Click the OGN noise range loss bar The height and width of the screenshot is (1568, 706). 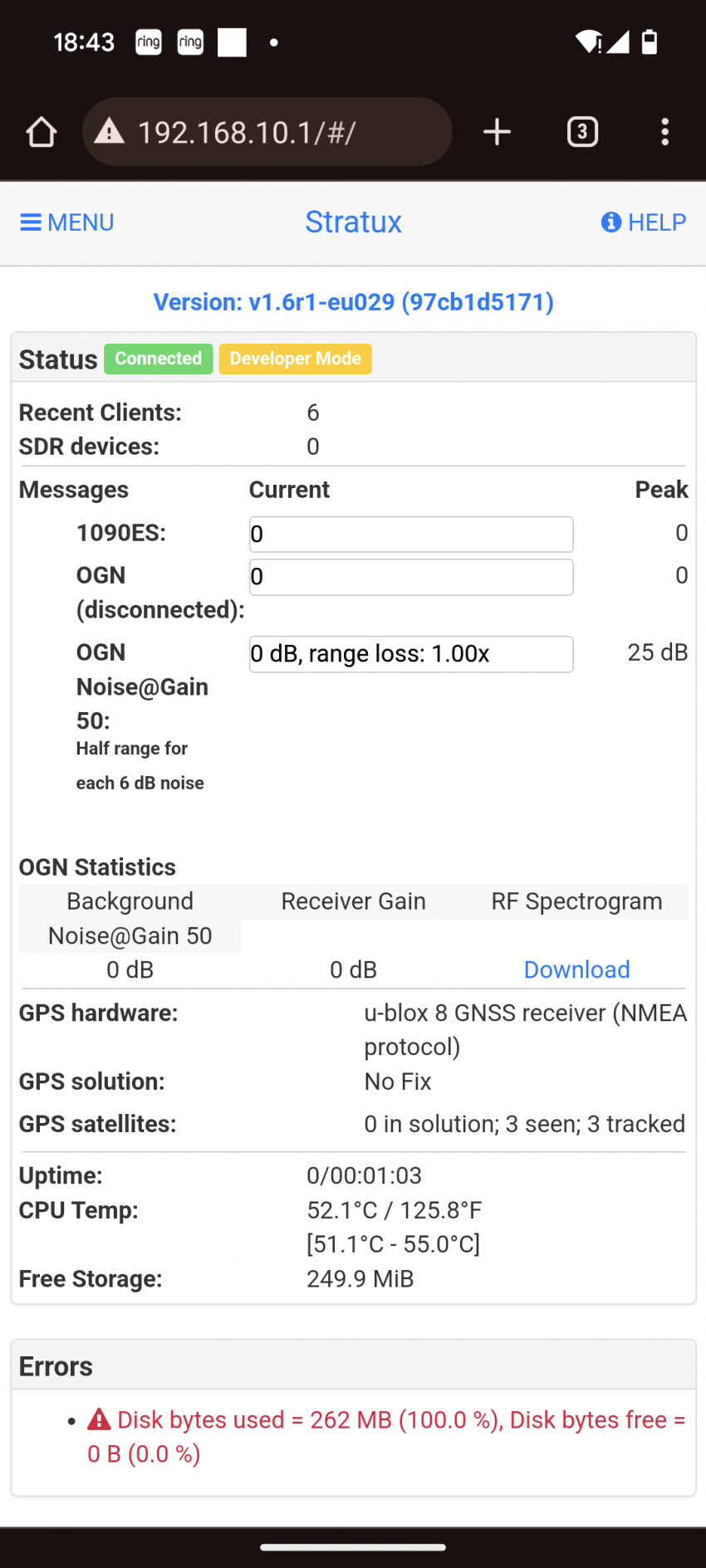pyautogui.click(x=411, y=654)
